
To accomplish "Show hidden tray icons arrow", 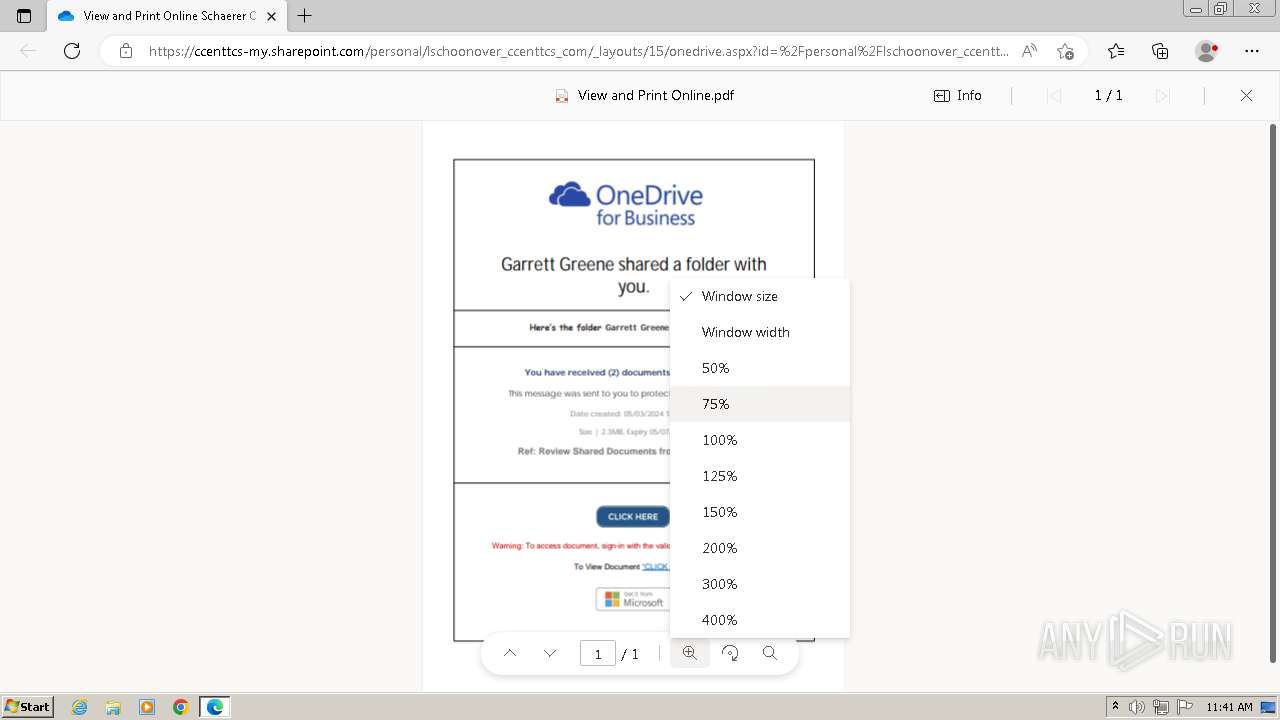I will coord(1115,707).
